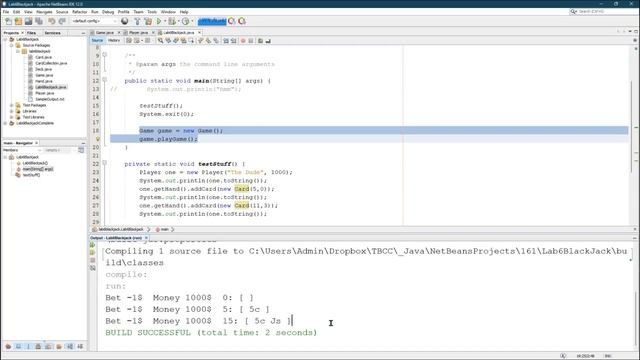Expand the Test Libraries tree node
The width and height of the screenshot is (640, 360).
[12, 117]
